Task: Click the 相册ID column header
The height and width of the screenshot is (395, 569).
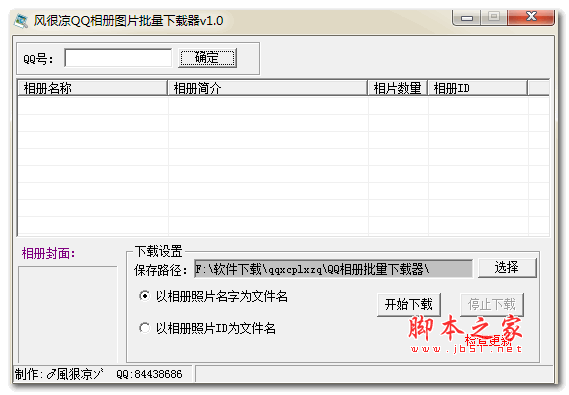Action: coord(478,88)
